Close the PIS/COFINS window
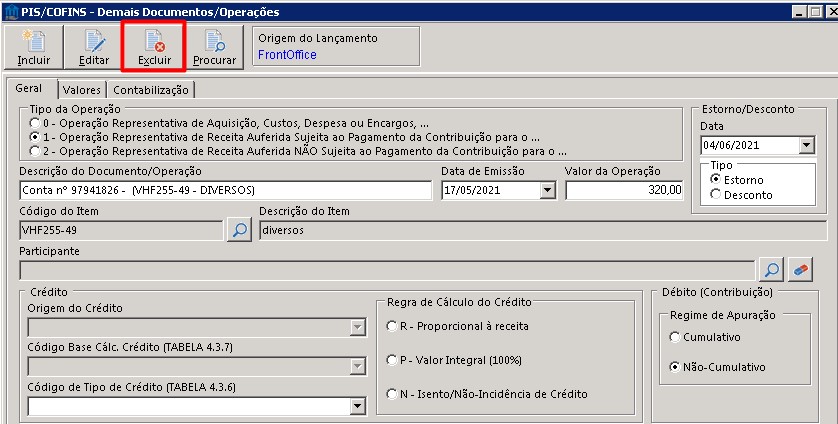Image resolution: width=838 pixels, height=424 pixels. [831, 11]
